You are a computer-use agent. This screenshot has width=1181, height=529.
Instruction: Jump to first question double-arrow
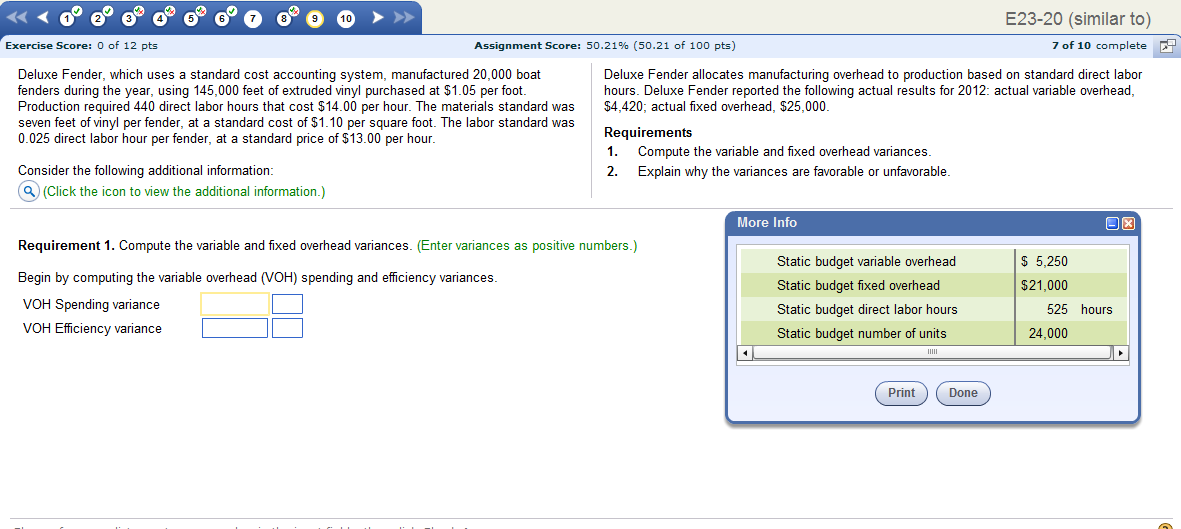(18, 17)
